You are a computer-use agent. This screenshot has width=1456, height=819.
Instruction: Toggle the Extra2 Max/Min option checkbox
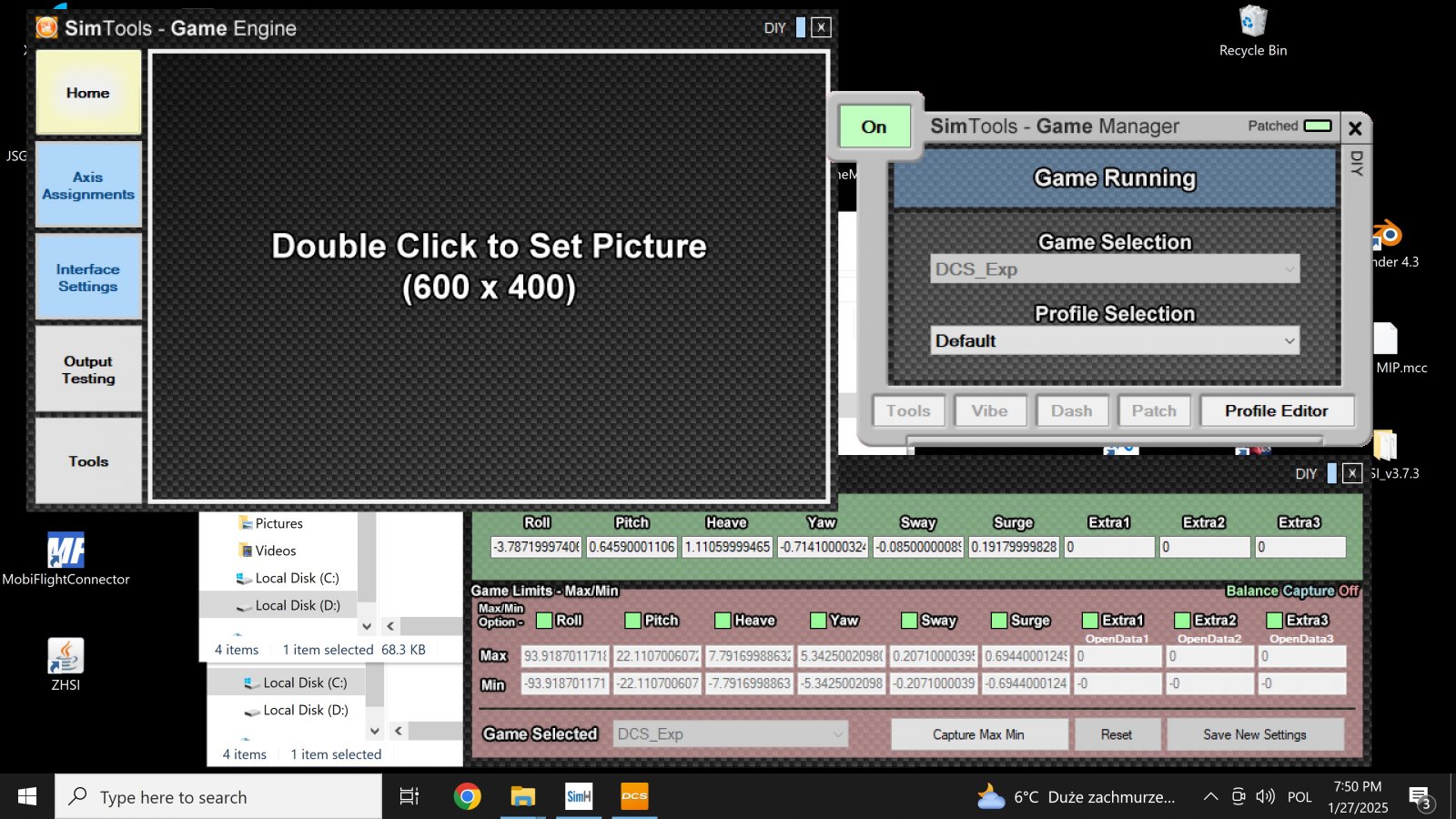[1183, 621]
